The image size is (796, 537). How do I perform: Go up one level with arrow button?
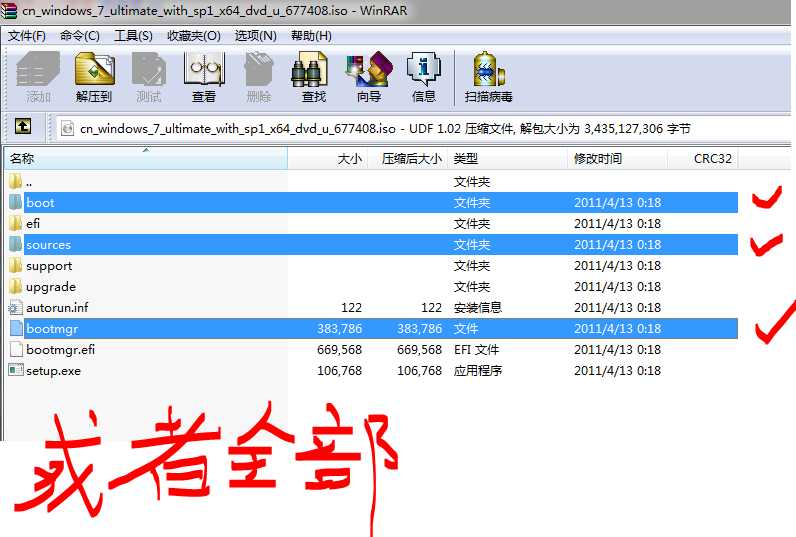pyautogui.click(x=23, y=126)
